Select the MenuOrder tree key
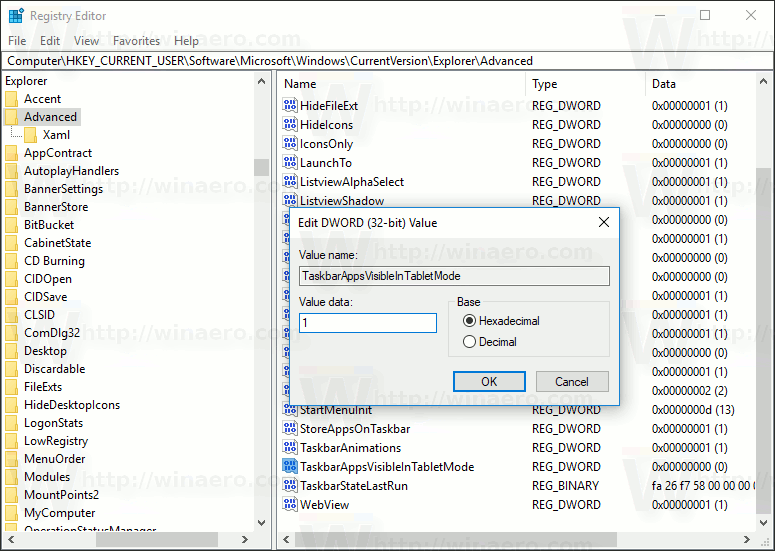Image resolution: width=775 pixels, height=551 pixels. click(54, 459)
